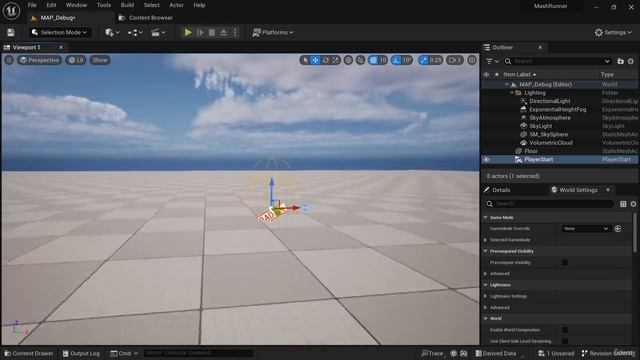Enable World Composition checkbox
The image size is (640, 360).
pyautogui.click(x=564, y=330)
